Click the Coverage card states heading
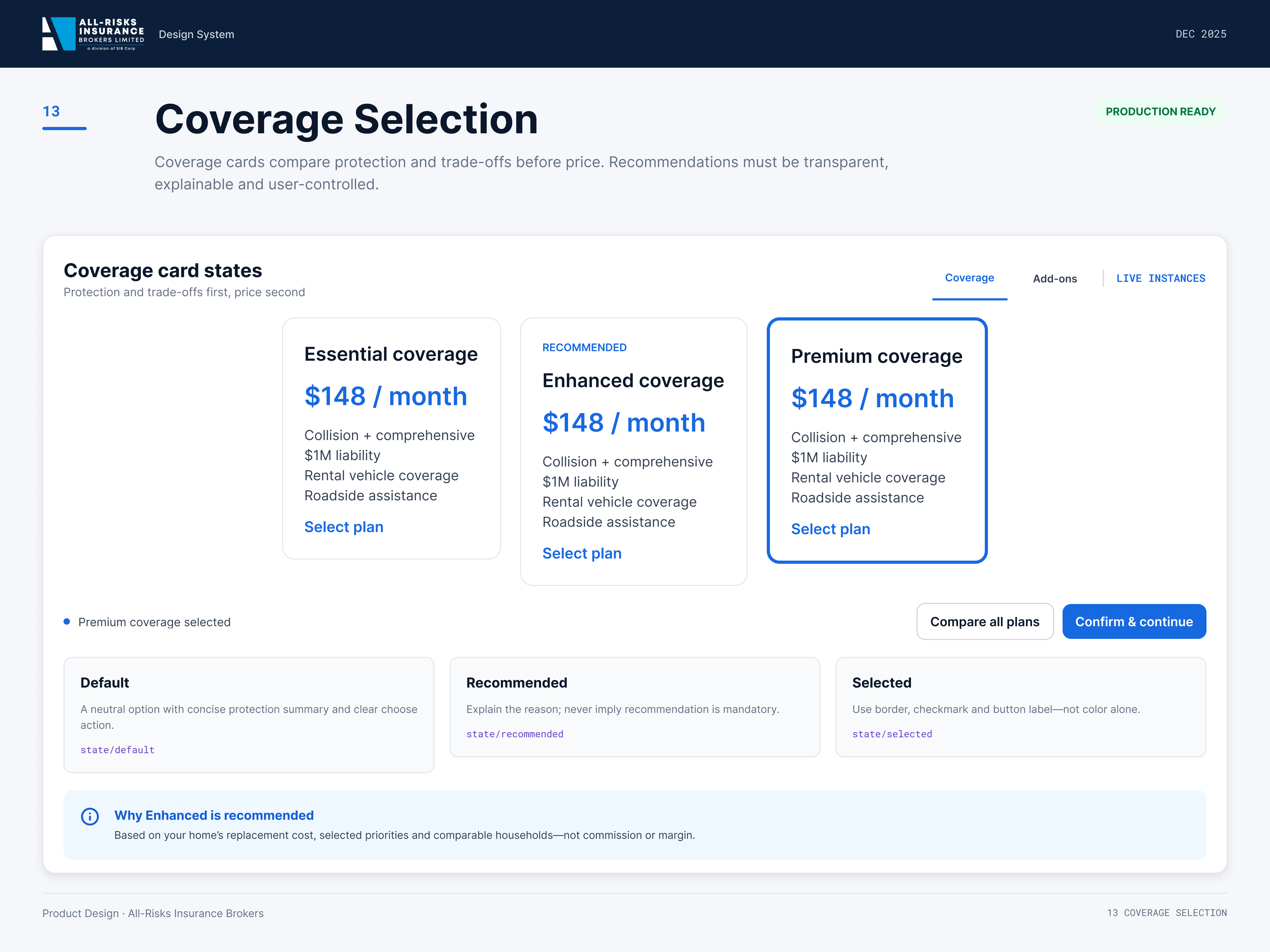This screenshot has width=1270, height=952. click(x=162, y=270)
